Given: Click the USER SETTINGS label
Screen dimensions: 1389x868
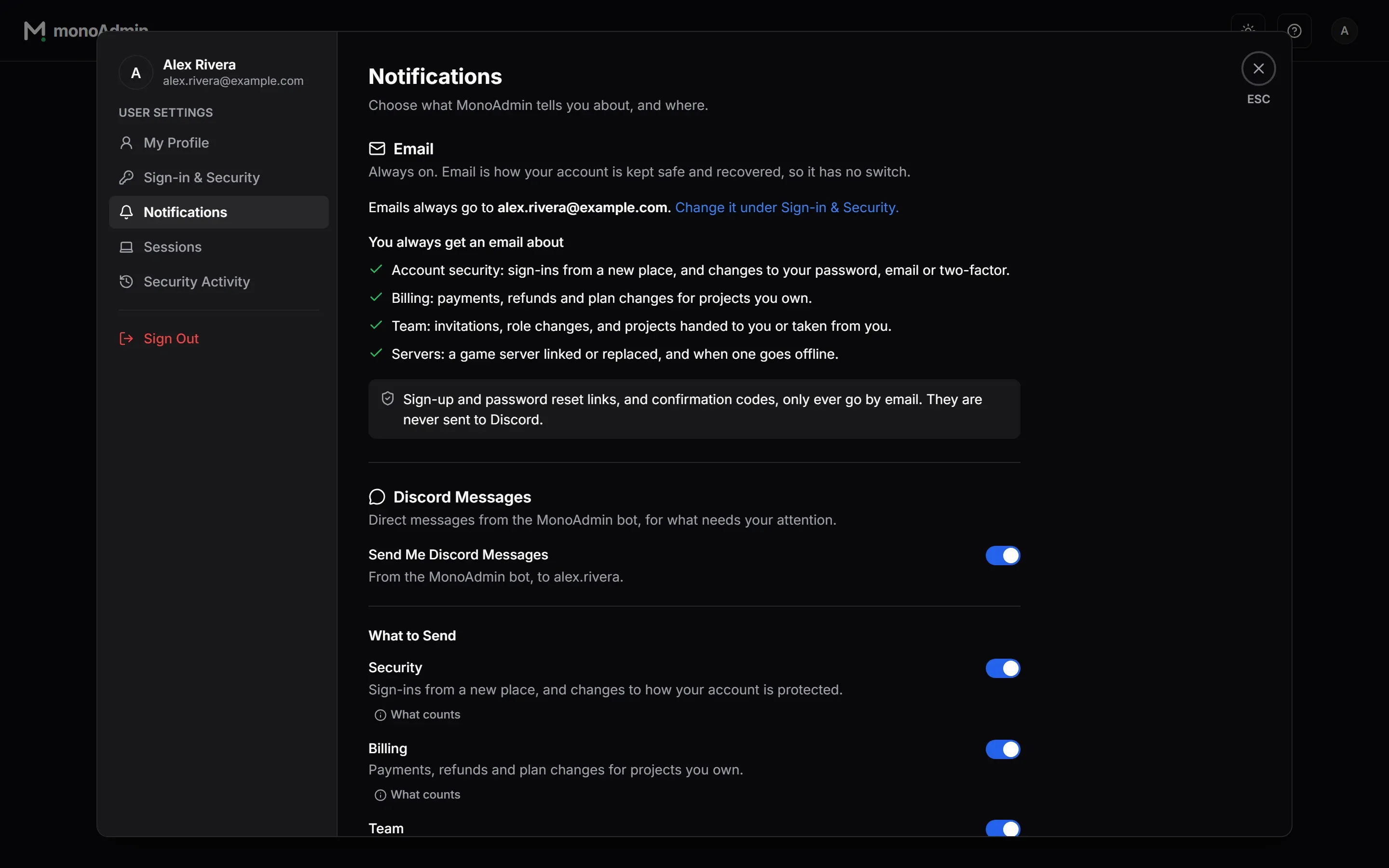Looking at the screenshot, I should (166, 112).
